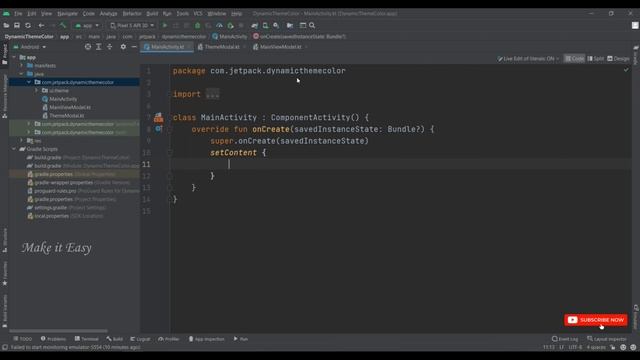Image resolution: width=640 pixels, height=360 pixels.
Task: Open the Resource Manager side tab
Action: coord(4,96)
